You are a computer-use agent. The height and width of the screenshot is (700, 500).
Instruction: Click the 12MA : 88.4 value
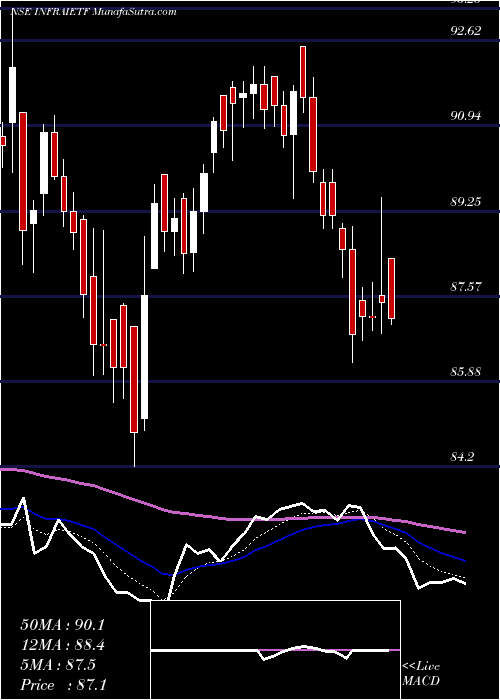point(62,645)
